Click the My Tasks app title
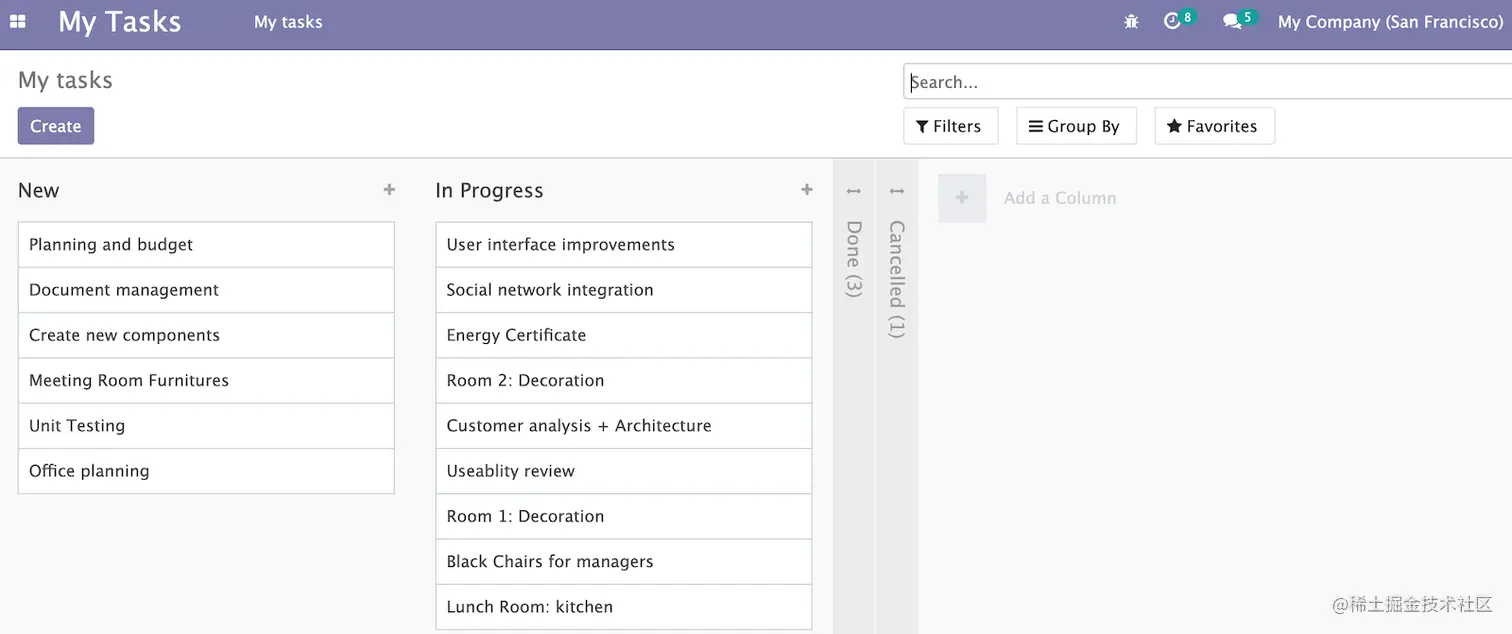Viewport: 1512px width, 634px height. (x=120, y=22)
